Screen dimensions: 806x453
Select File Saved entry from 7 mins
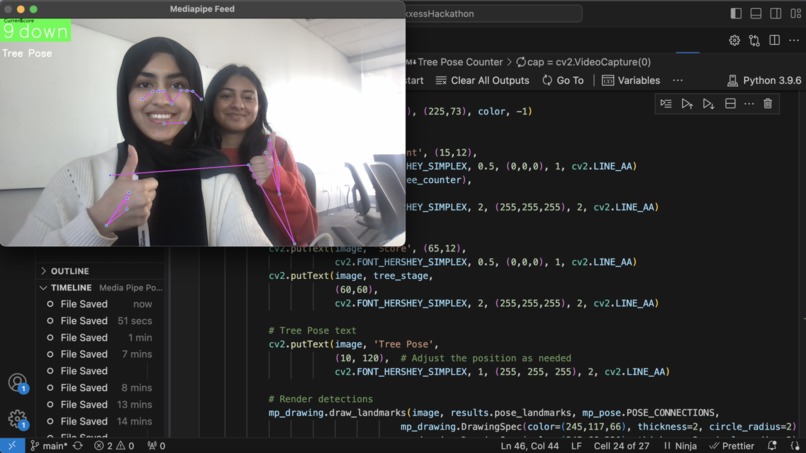pos(99,354)
